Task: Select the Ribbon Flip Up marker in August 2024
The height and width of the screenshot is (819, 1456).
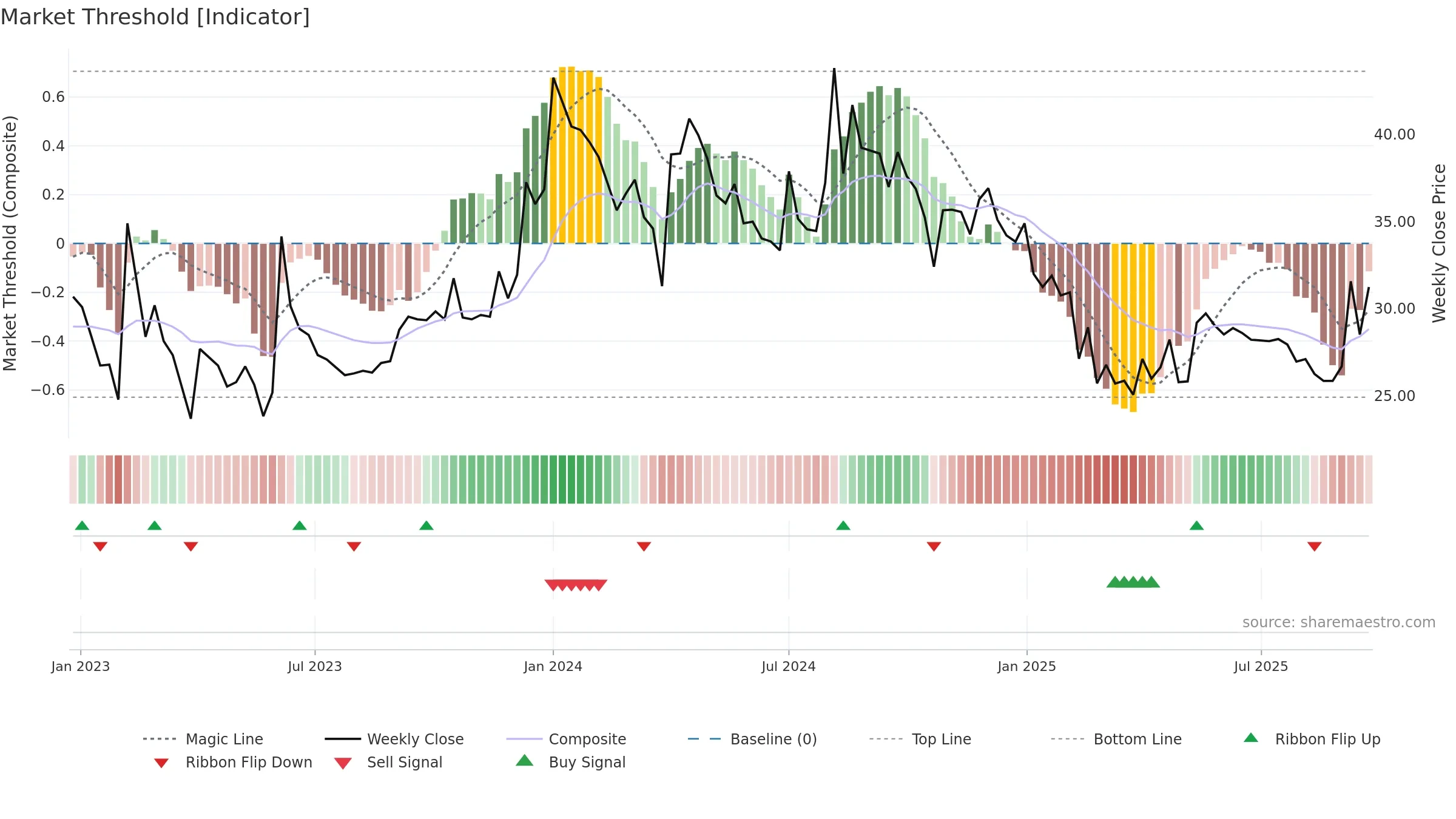Action: 843,525
